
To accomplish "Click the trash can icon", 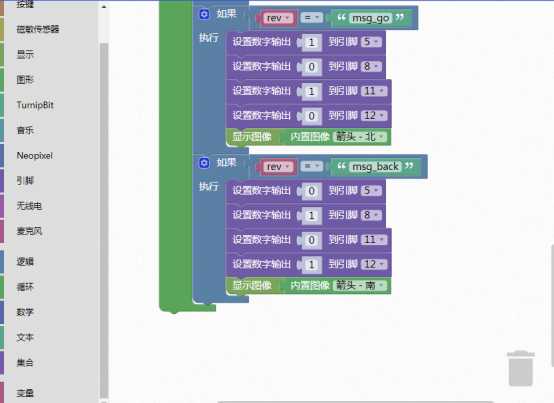I will pyautogui.click(x=520, y=368).
